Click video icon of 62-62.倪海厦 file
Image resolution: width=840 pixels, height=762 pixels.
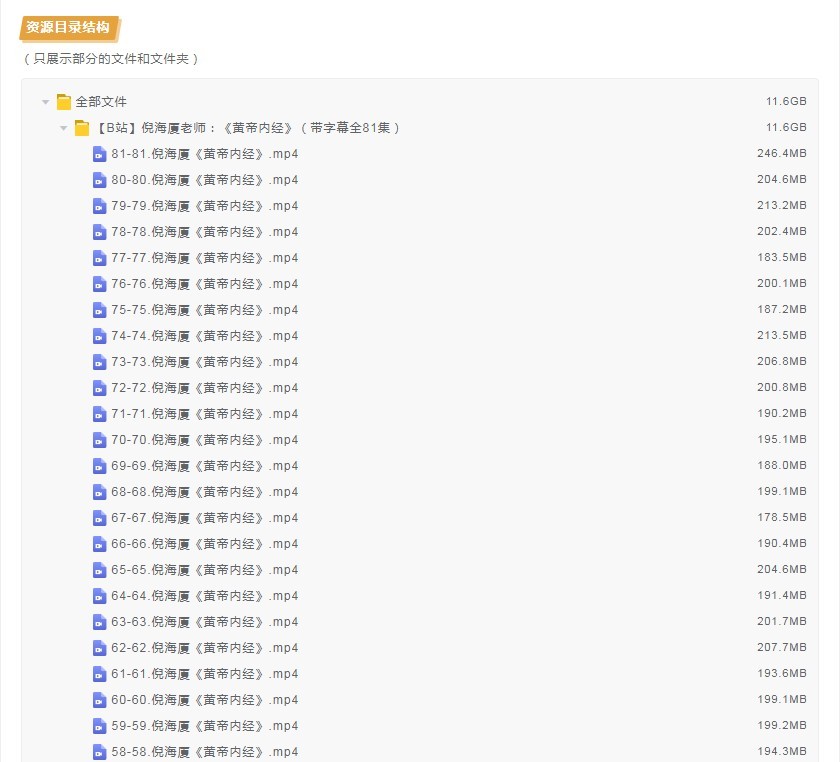pos(100,648)
